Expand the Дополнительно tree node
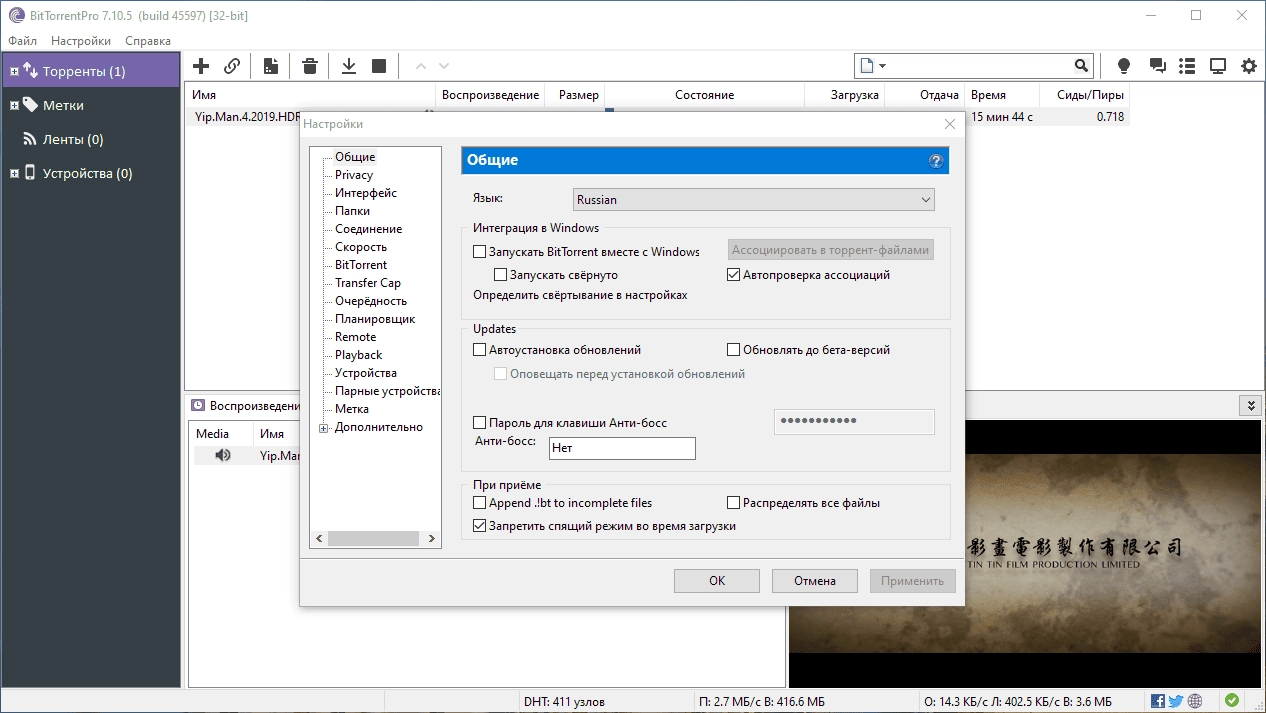1266x713 pixels. (x=323, y=428)
